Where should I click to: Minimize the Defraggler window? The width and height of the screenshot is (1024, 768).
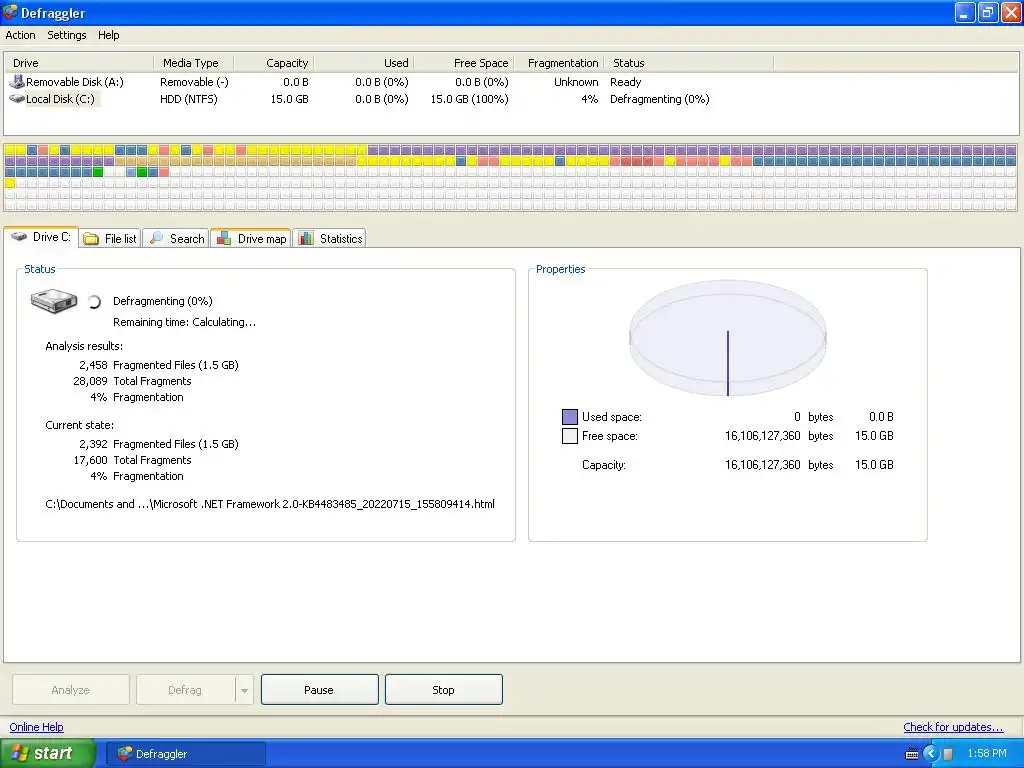965,12
